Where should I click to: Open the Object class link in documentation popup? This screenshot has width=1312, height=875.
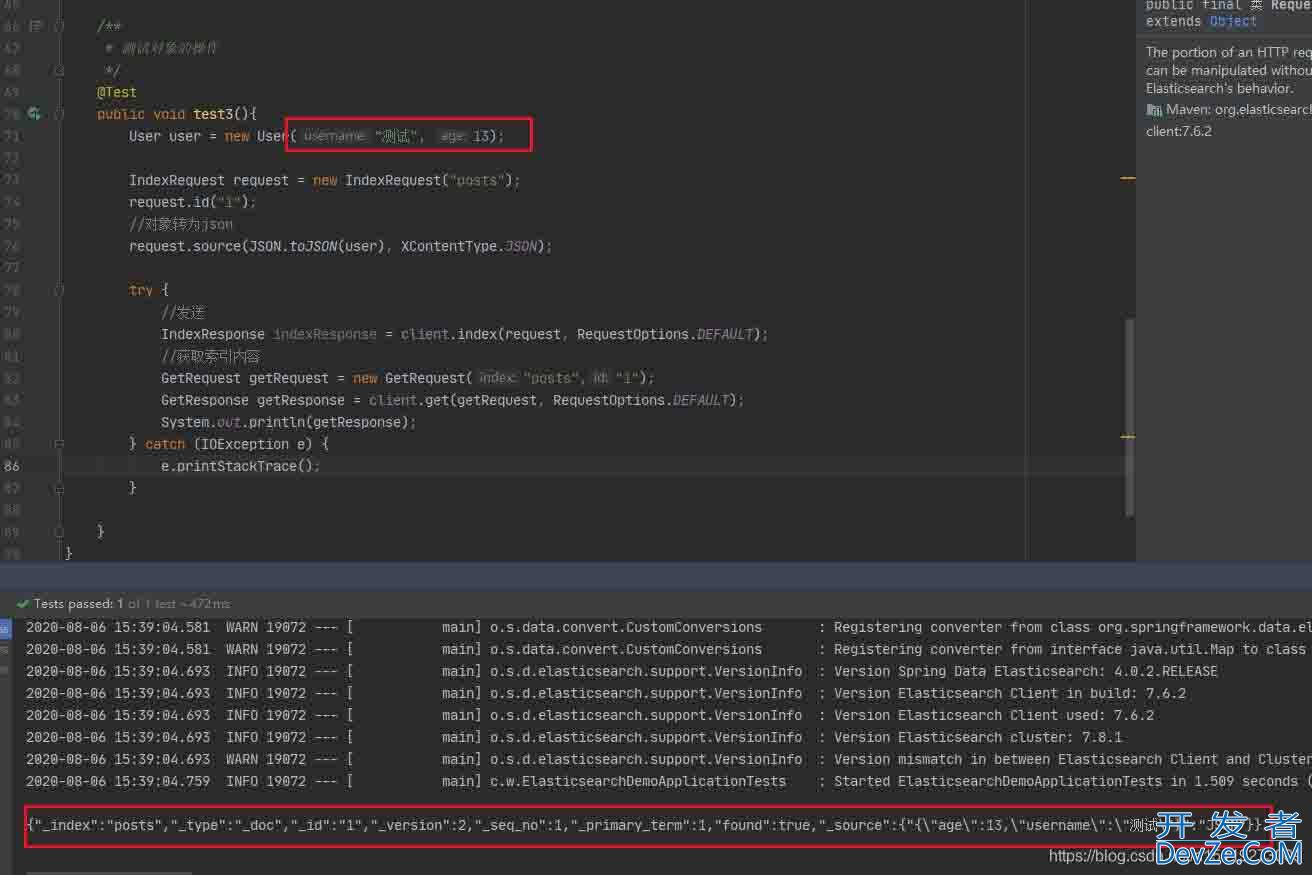(1233, 21)
